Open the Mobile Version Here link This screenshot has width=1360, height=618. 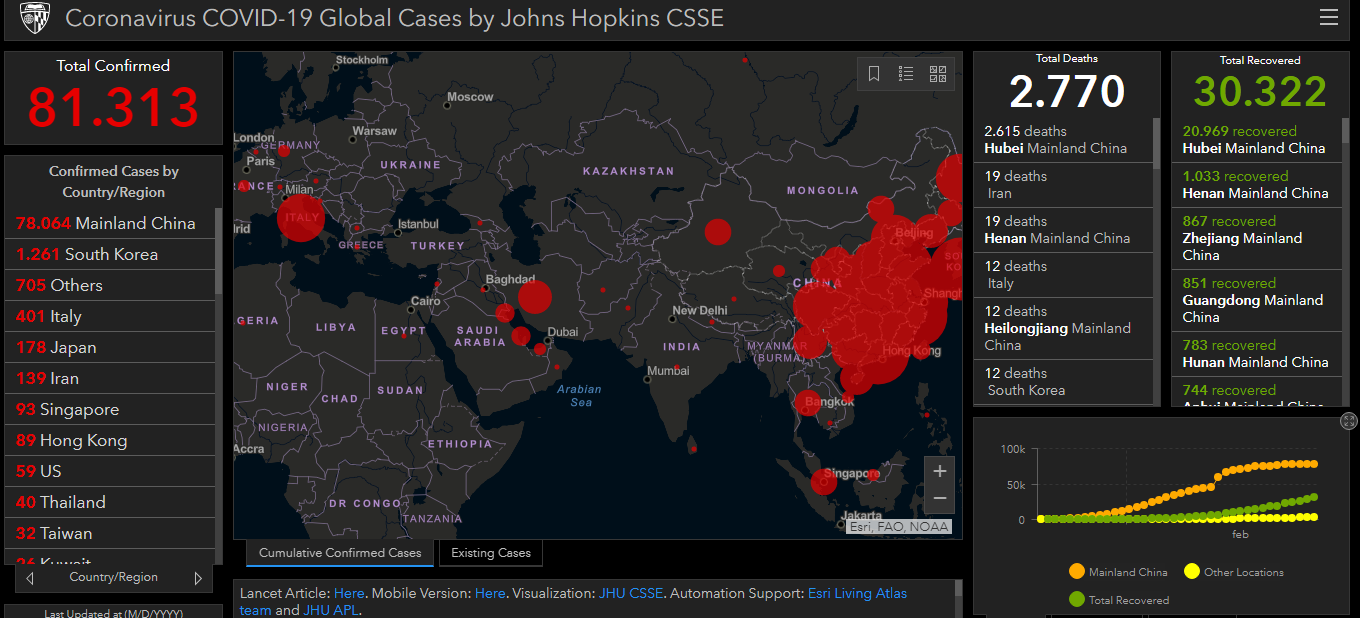coord(490,593)
